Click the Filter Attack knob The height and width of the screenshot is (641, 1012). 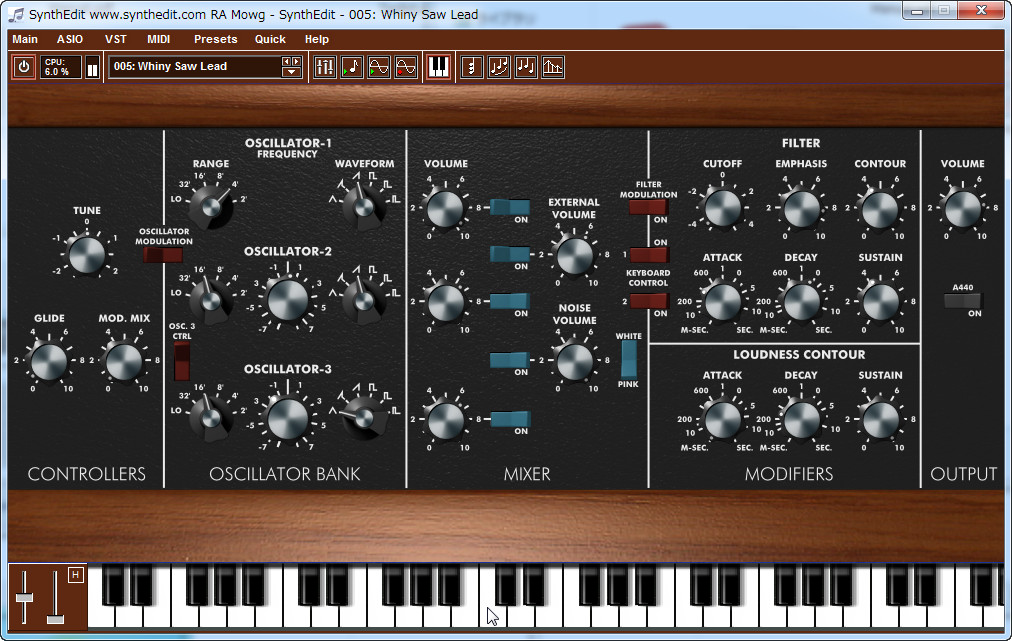click(x=723, y=301)
